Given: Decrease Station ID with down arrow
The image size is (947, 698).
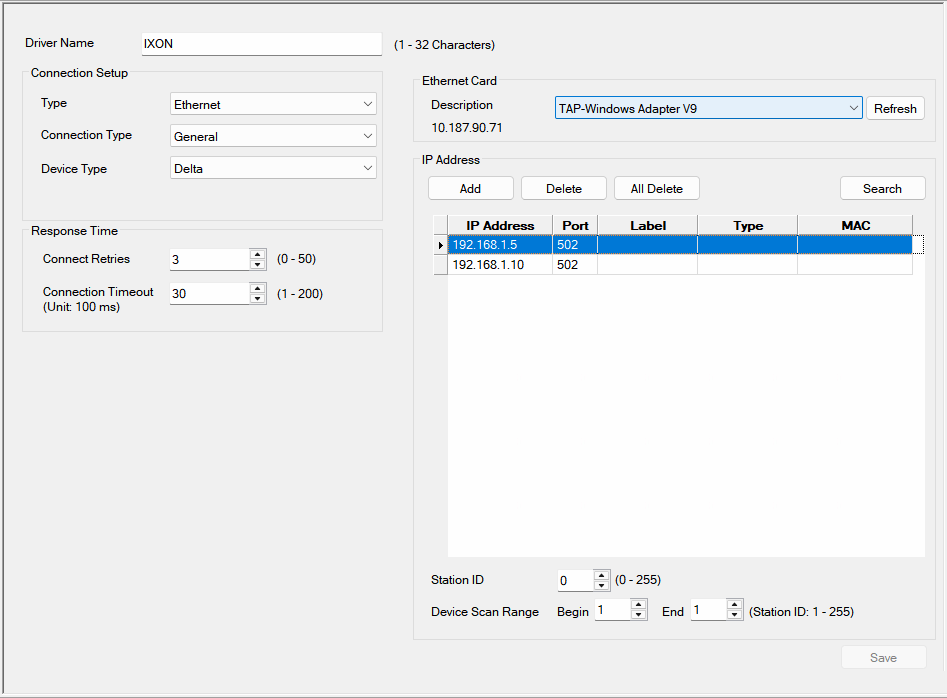Looking at the screenshot, I should pyautogui.click(x=602, y=585).
